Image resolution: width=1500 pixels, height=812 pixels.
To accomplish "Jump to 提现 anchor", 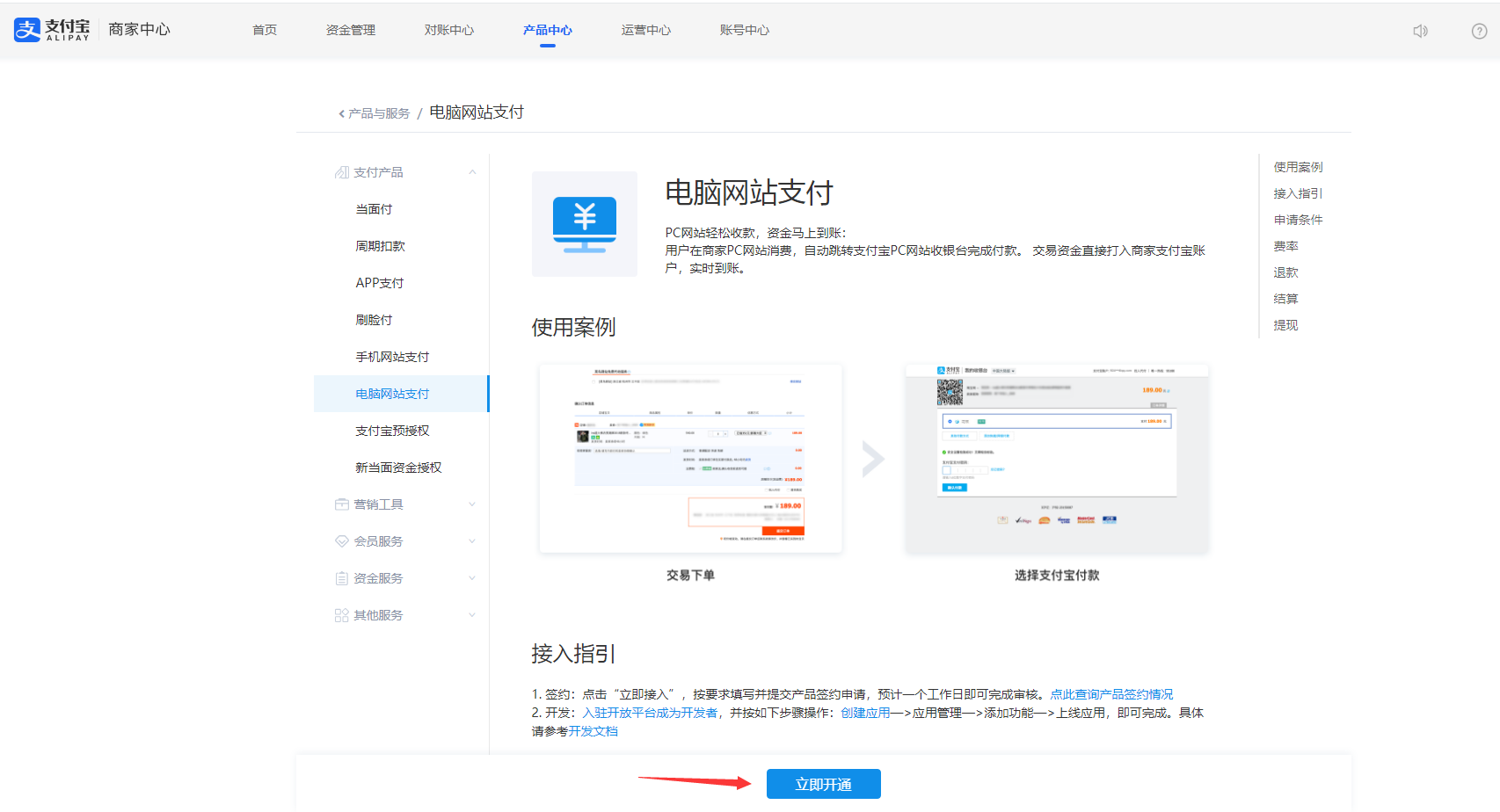I will [x=1285, y=325].
